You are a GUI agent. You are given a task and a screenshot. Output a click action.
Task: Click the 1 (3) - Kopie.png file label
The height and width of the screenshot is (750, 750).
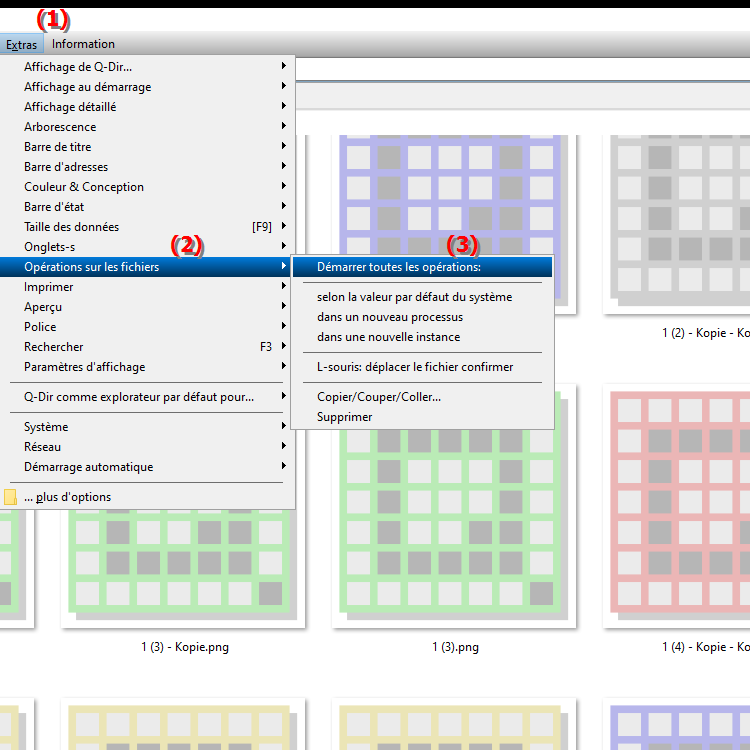tap(185, 647)
